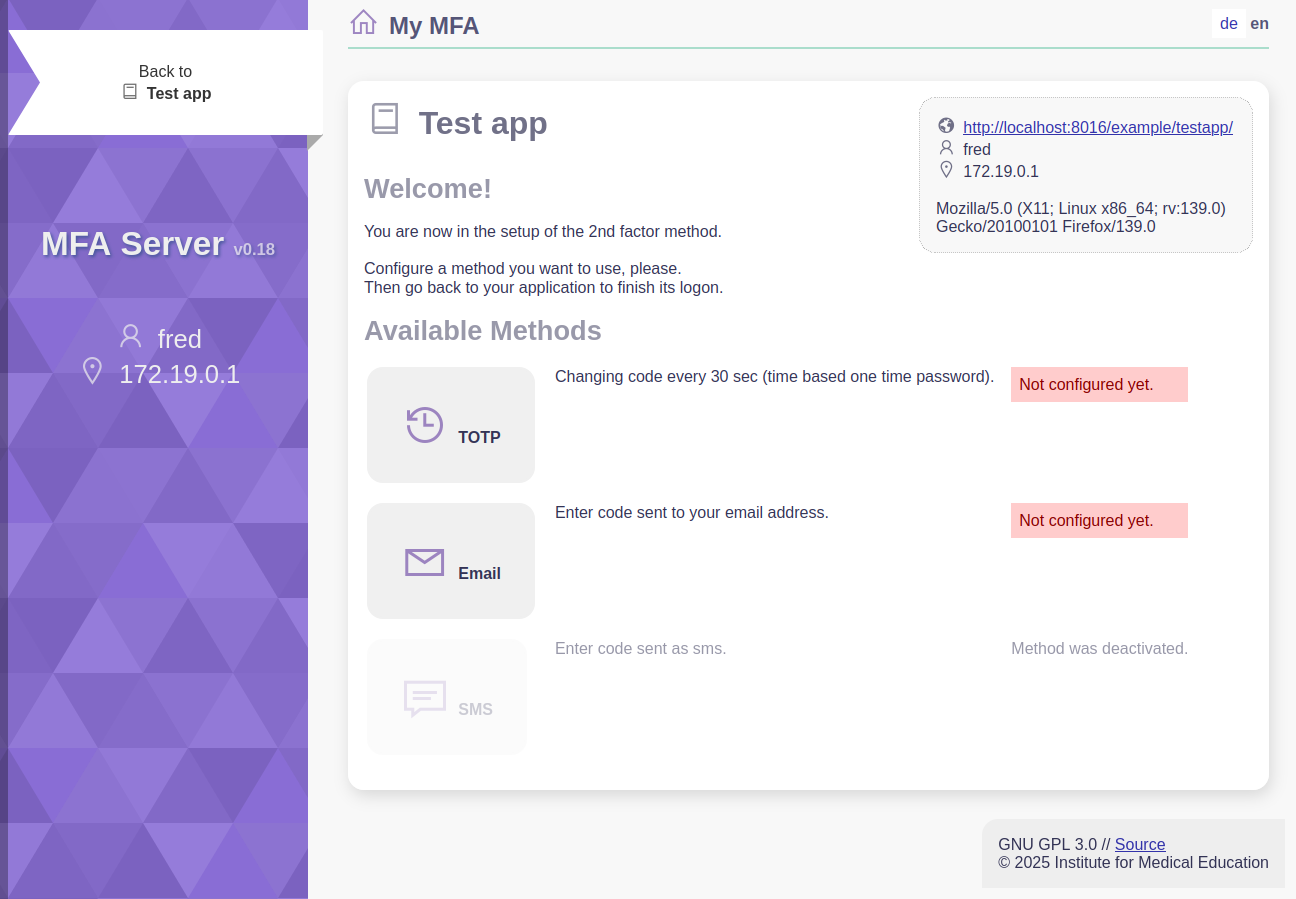Click the 'Welcome!' heading
Viewport: 1296px width, 899px height.
coord(428,188)
